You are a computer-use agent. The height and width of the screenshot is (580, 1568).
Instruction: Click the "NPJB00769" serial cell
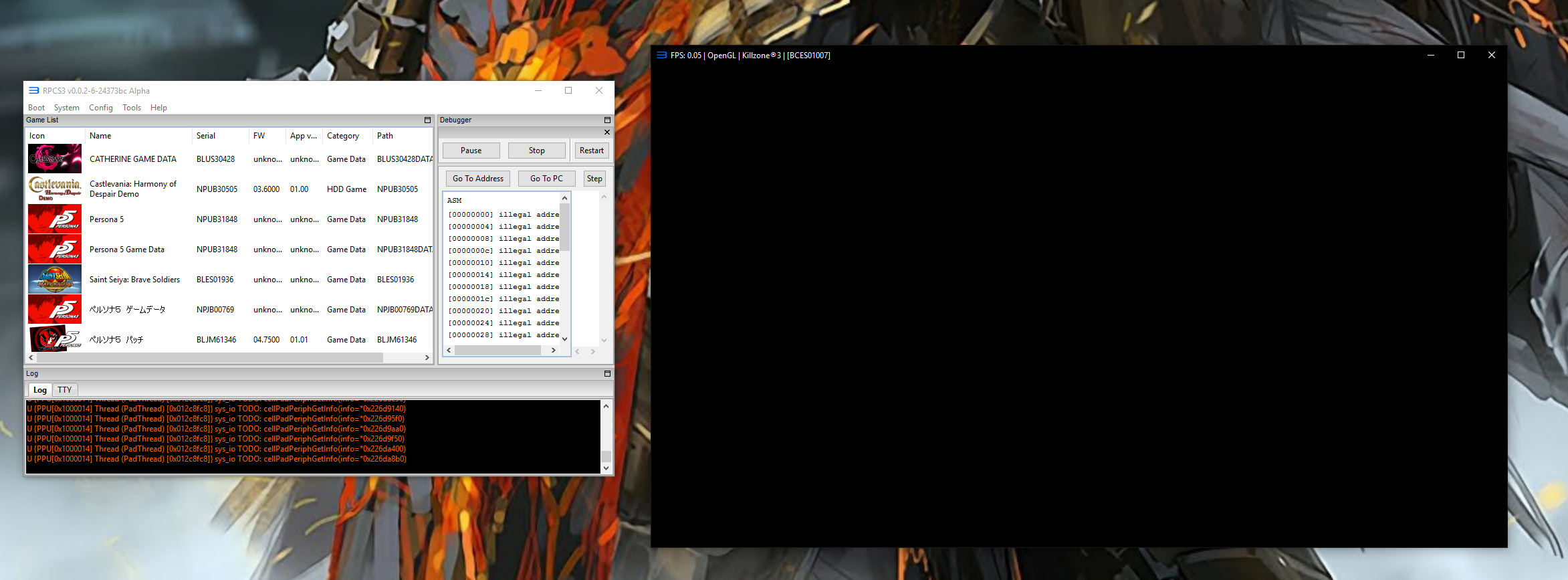pyautogui.click(x=215, y=310)
